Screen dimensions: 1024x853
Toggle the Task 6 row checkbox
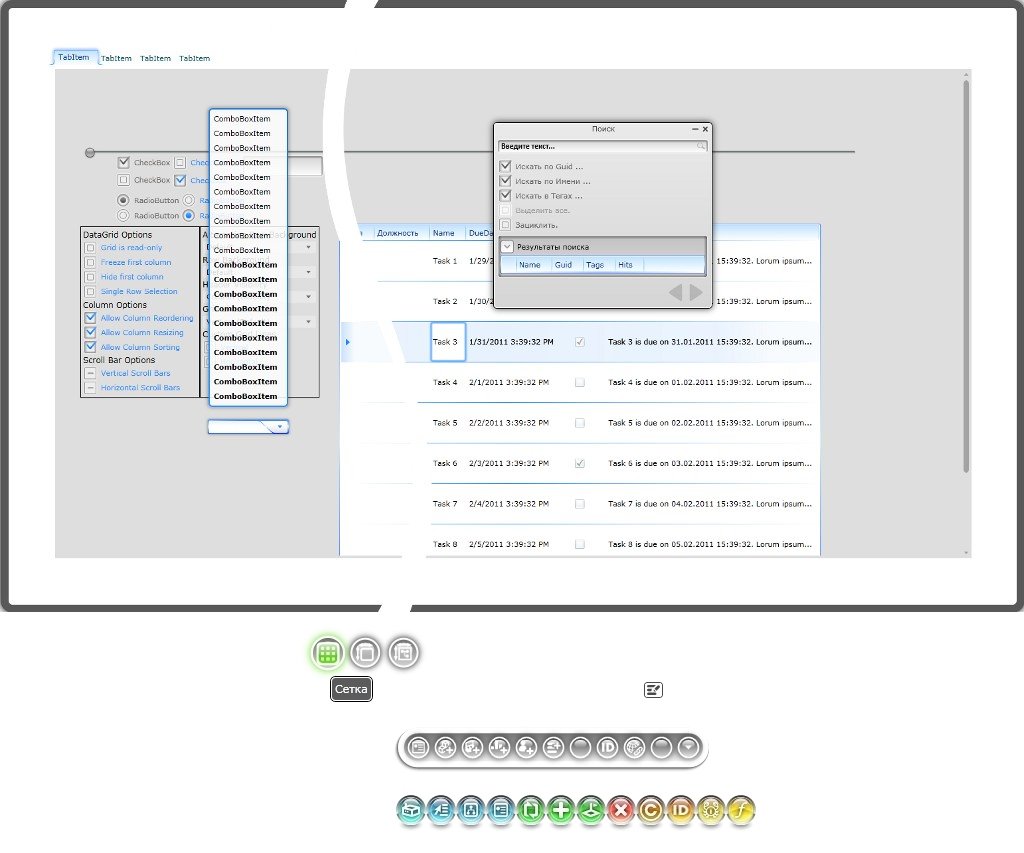(579, 463)
